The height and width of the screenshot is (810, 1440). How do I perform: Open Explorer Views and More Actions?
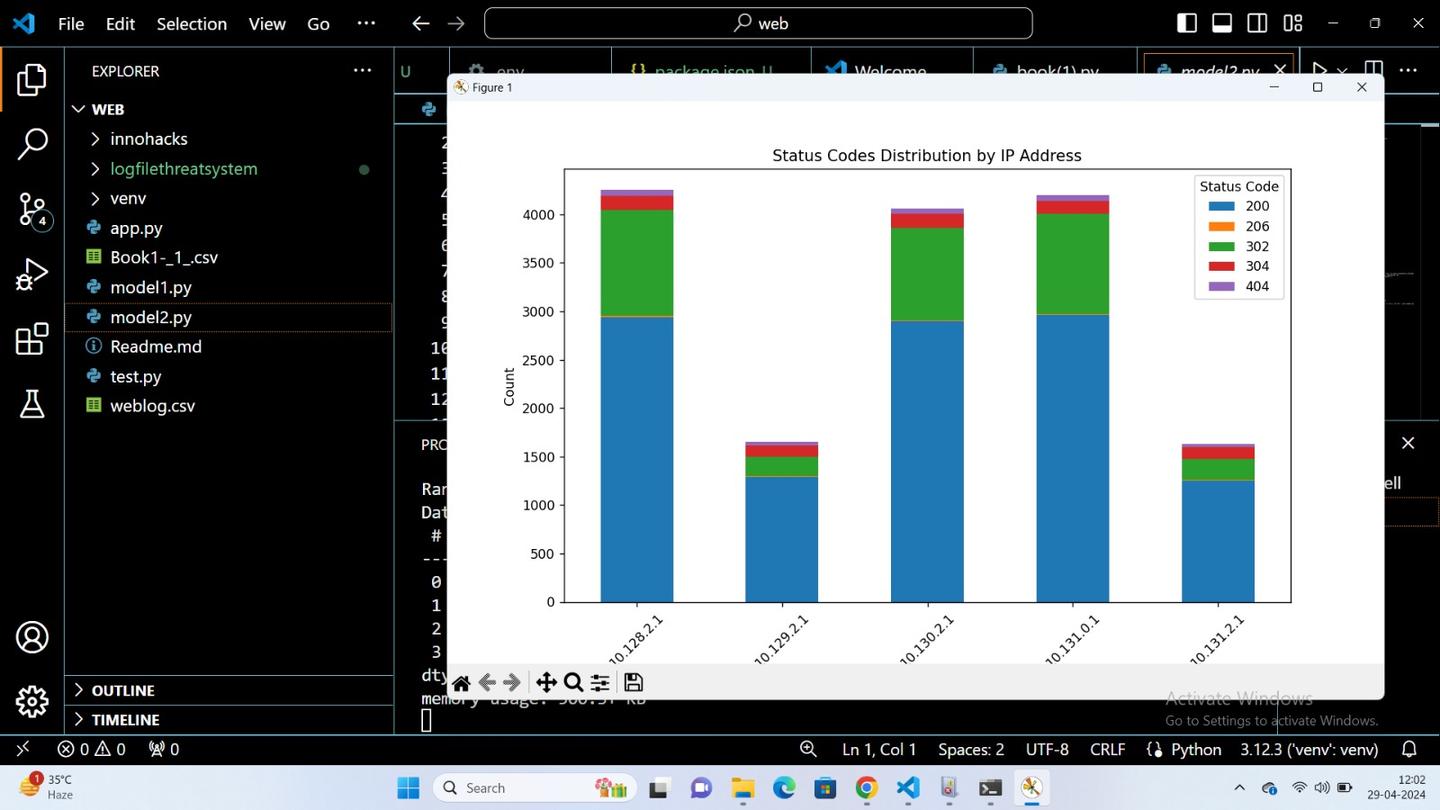click(362, 71)
